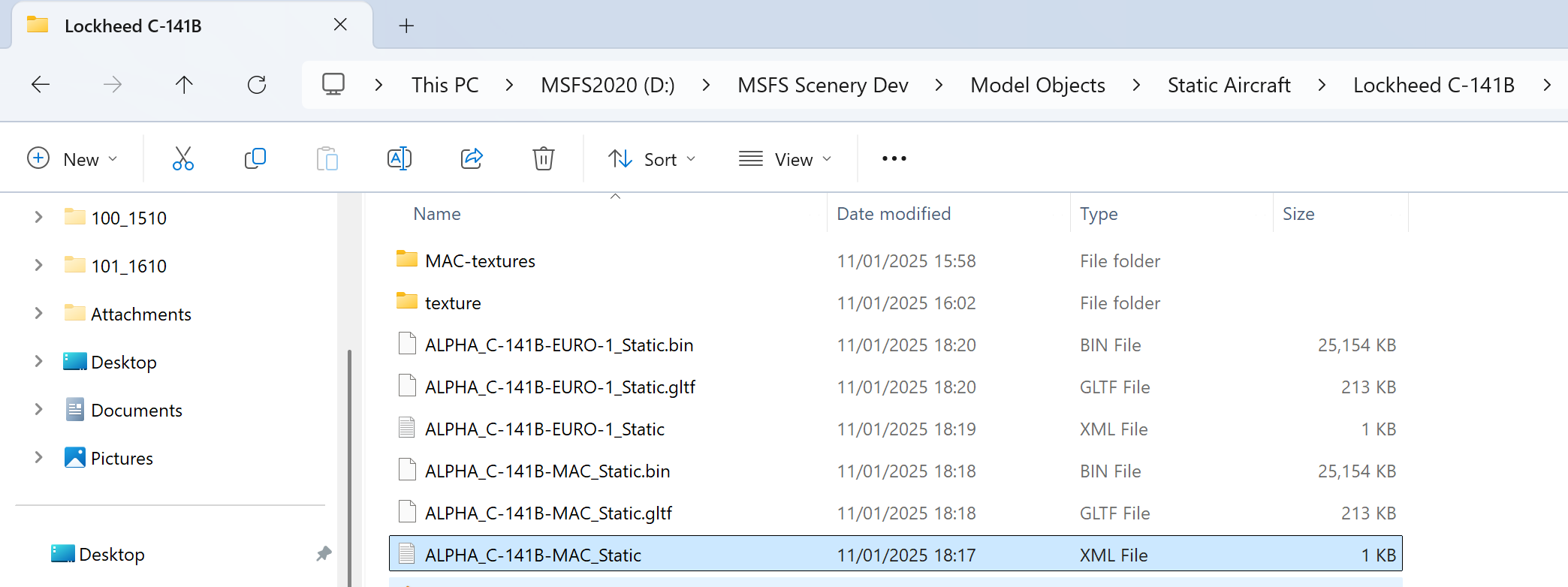The height and width of the screenshot is (587, 1568).
Task: Click the pin icon next to Desktop
Action: click(x=324, y=554)
